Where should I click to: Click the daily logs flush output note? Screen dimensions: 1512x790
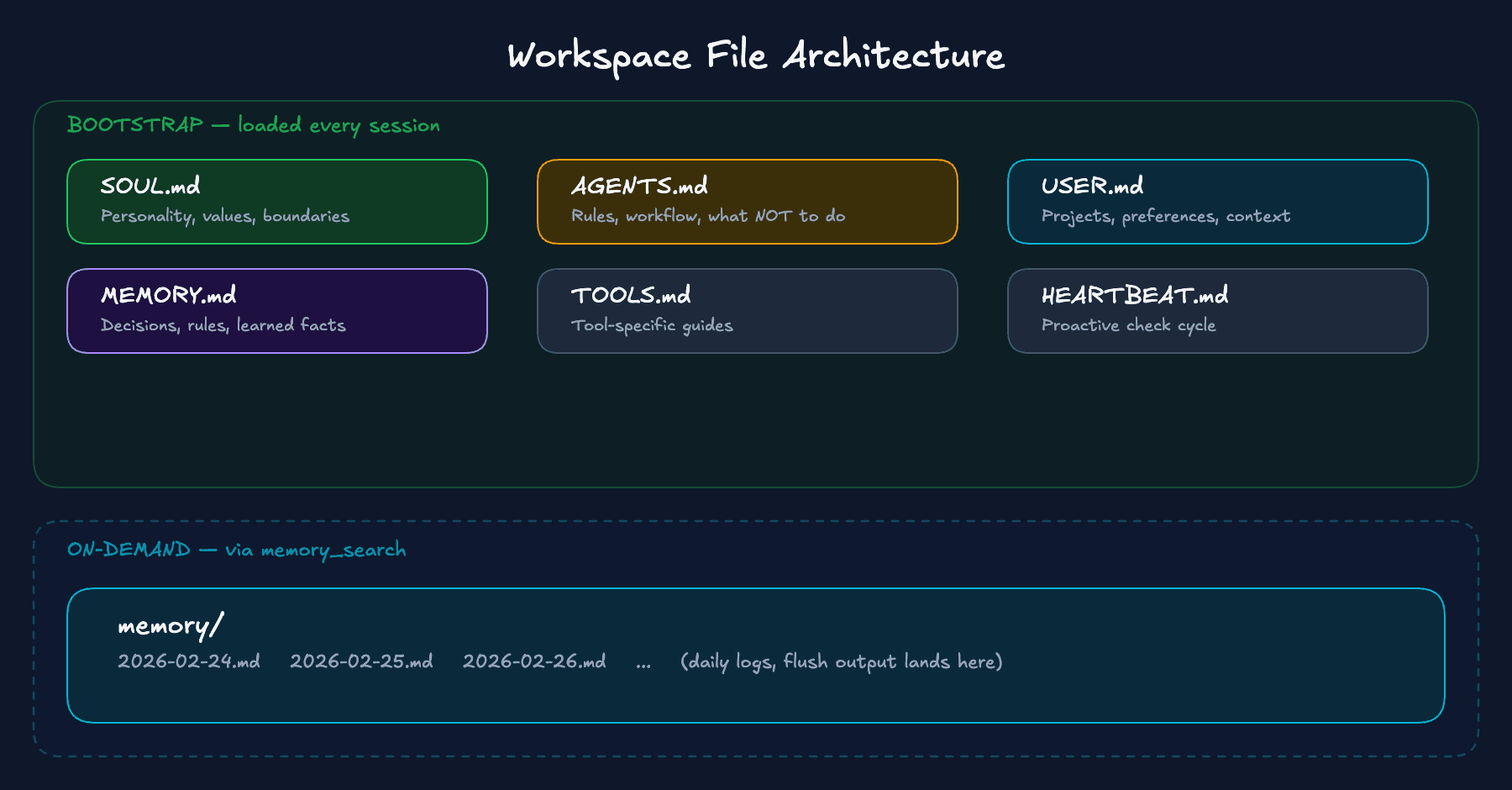tap(842, 662)
